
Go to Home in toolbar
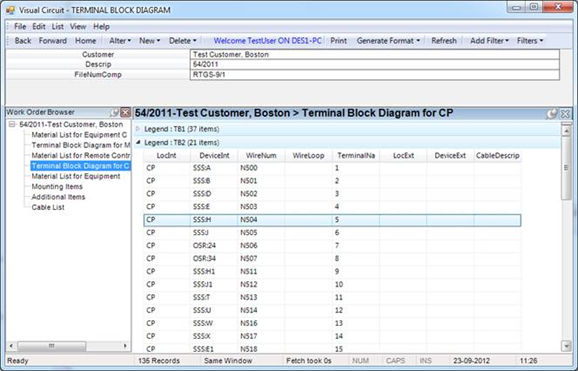click(x=86, y=41)
